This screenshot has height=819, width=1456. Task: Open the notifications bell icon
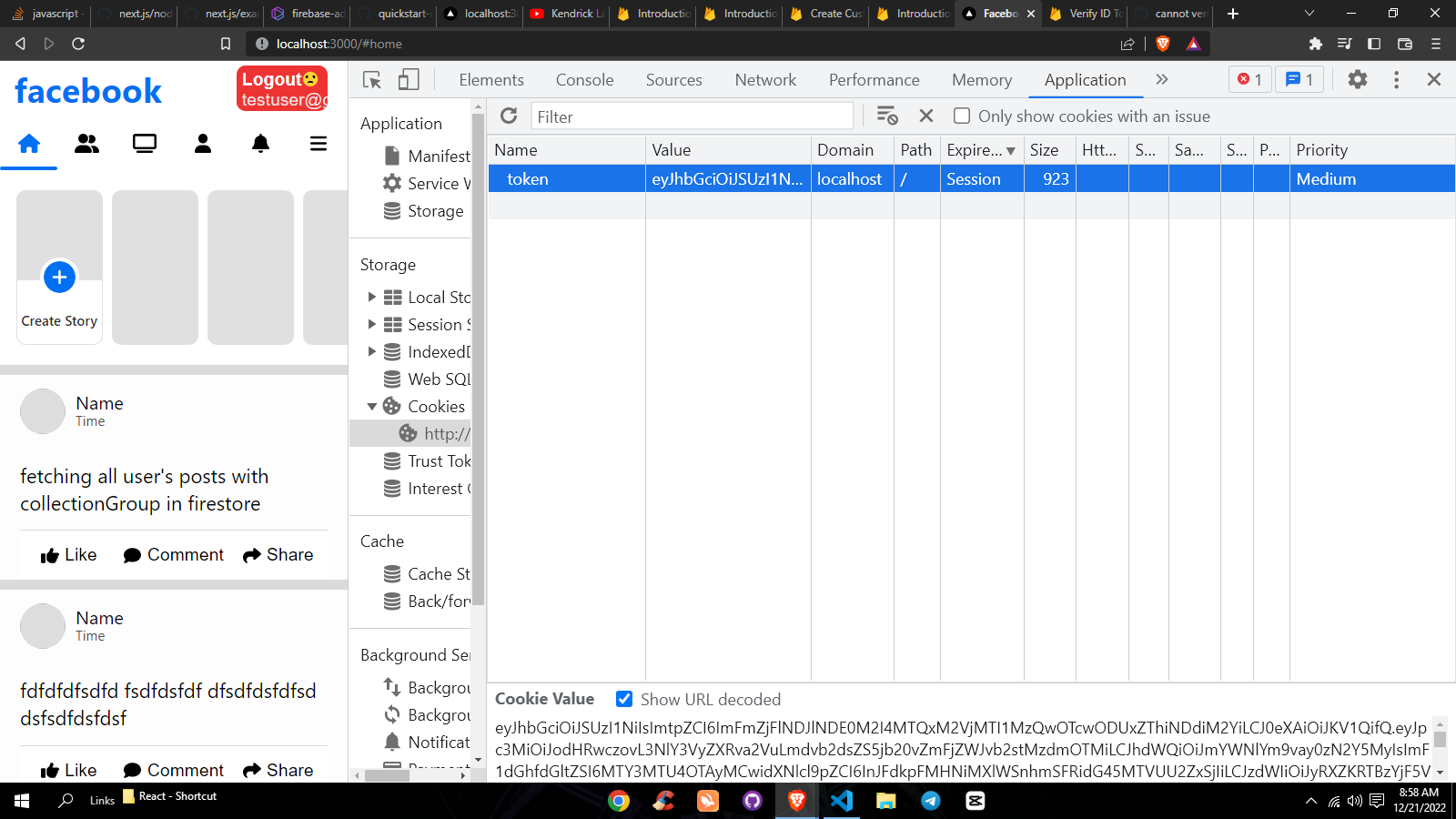click(260, 143)
